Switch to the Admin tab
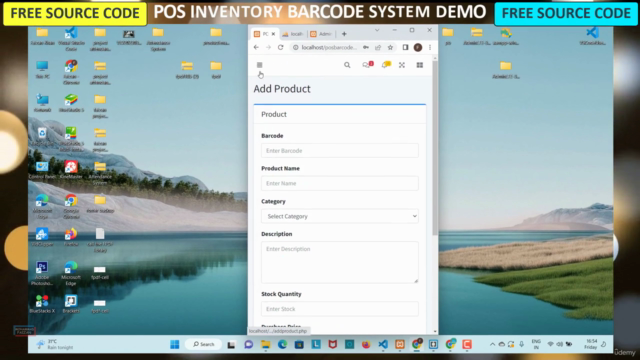Image resolution: width=640 pixels, height=360 pixels. [321, 34]
